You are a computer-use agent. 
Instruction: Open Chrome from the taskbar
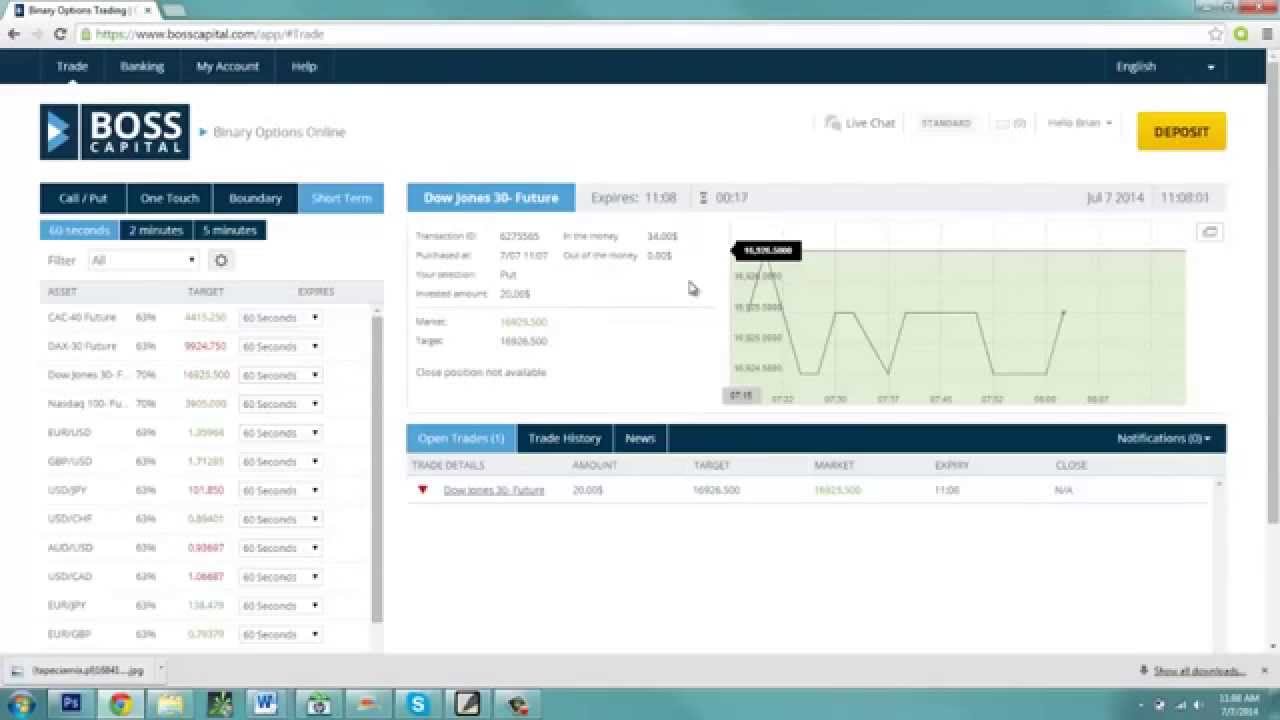[x=121, y=704]
